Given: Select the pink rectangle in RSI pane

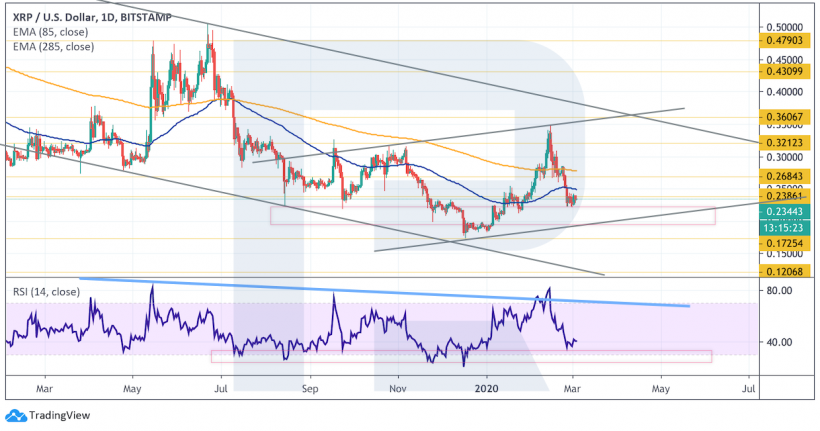Looking at the screenshot, I should pyautogui.click(x=461, y=356).
